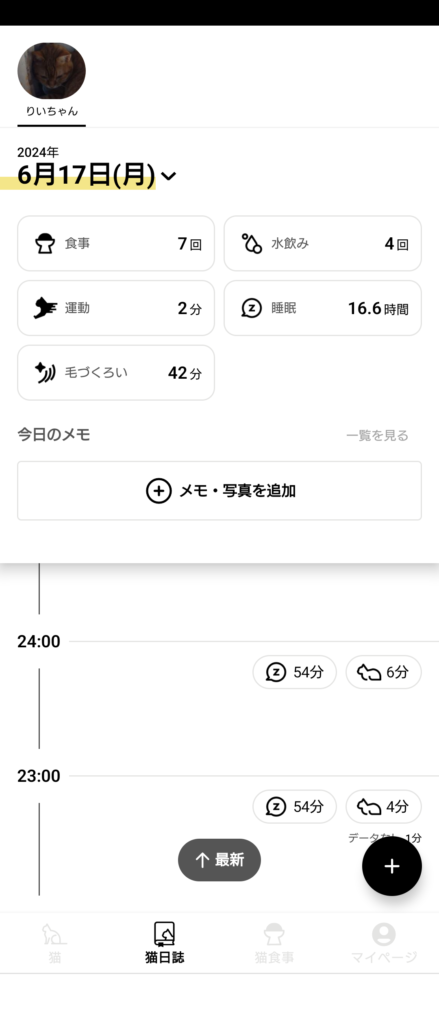Tap the resting cat 4分 chip
Screen dimensions: 439x1024
coord(383,807)
